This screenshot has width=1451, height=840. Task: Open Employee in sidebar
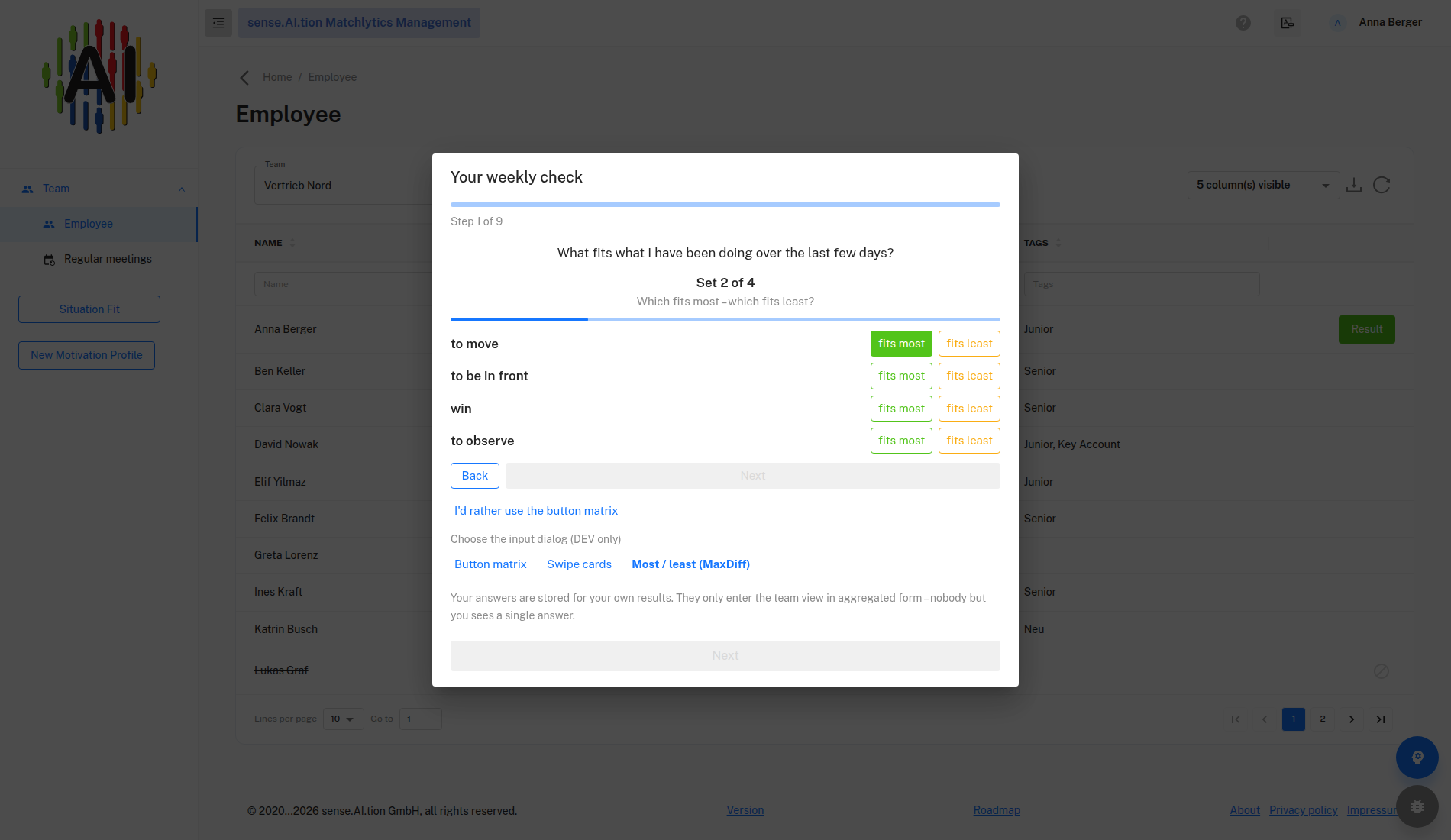99,225
